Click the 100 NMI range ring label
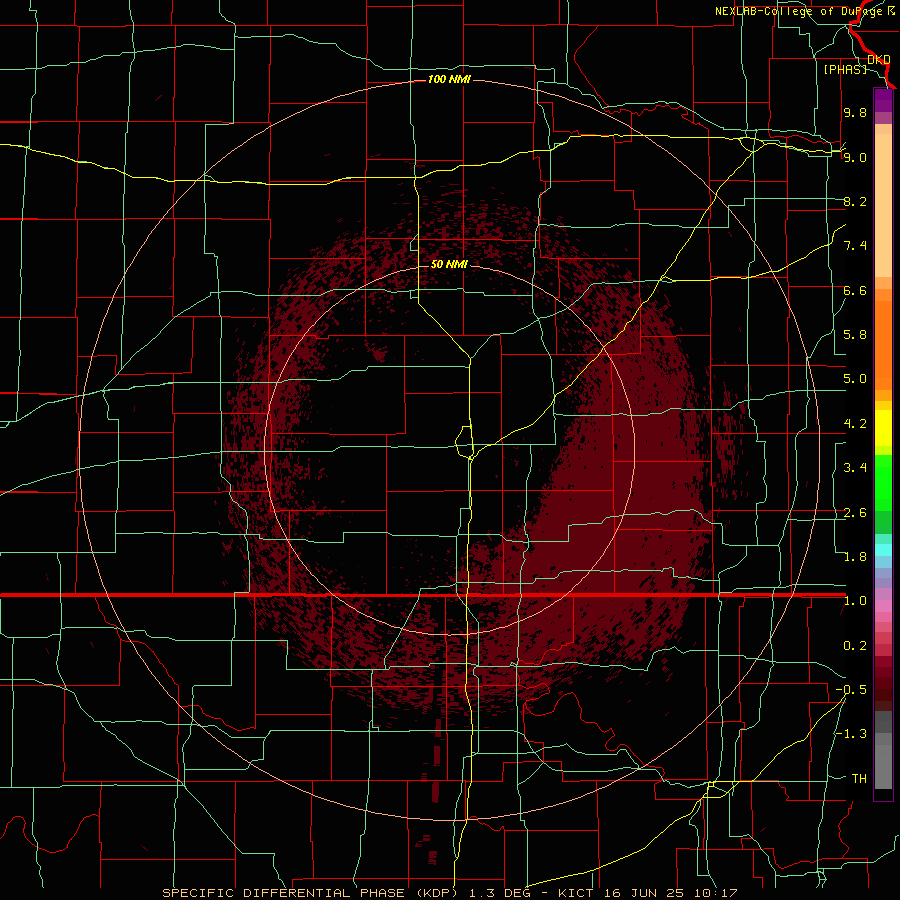 point(449,79)
